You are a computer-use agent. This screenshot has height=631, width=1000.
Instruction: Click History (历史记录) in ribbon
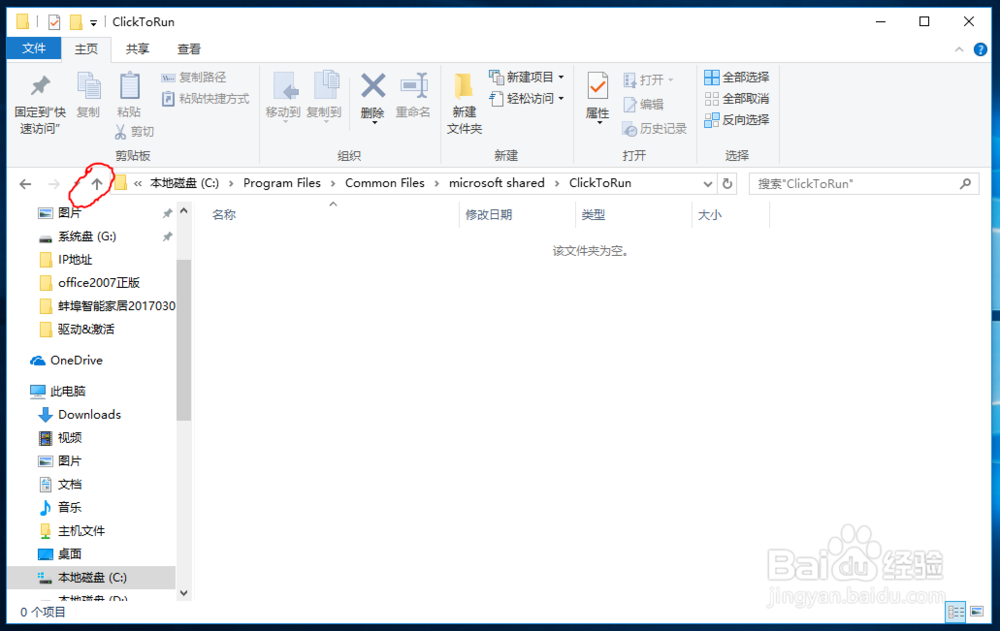[654, 129]
